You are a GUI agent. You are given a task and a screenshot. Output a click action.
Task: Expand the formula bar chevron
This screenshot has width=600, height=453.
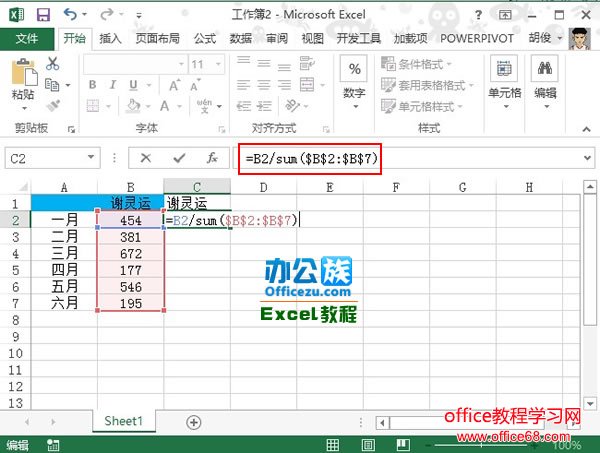(587, 158)
